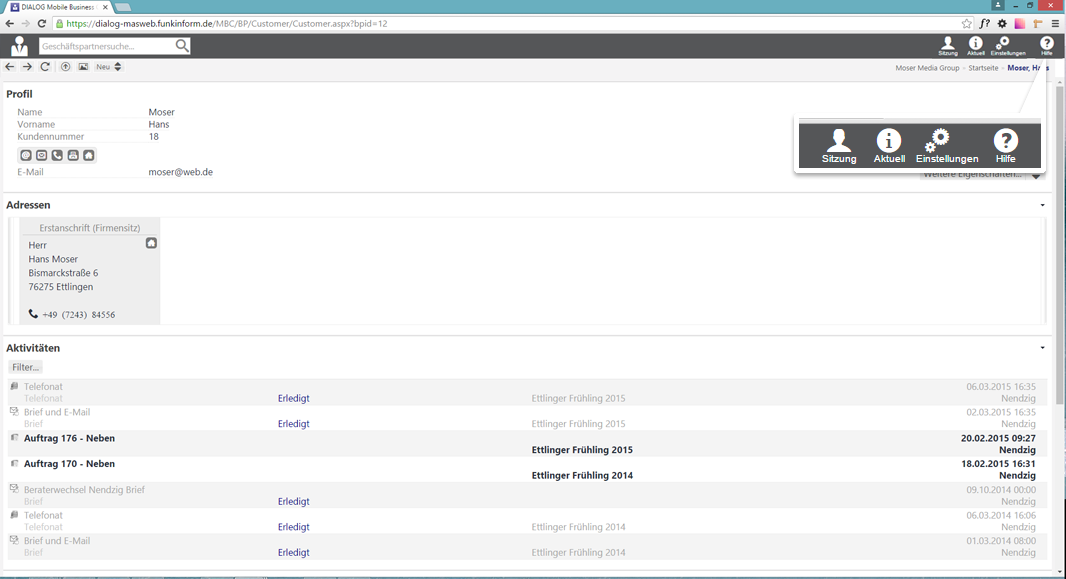Screen dimensions: 1066x579
Task: Click Erledigt in Beraterwechsel Nendzig row
Action: [294, 501]
